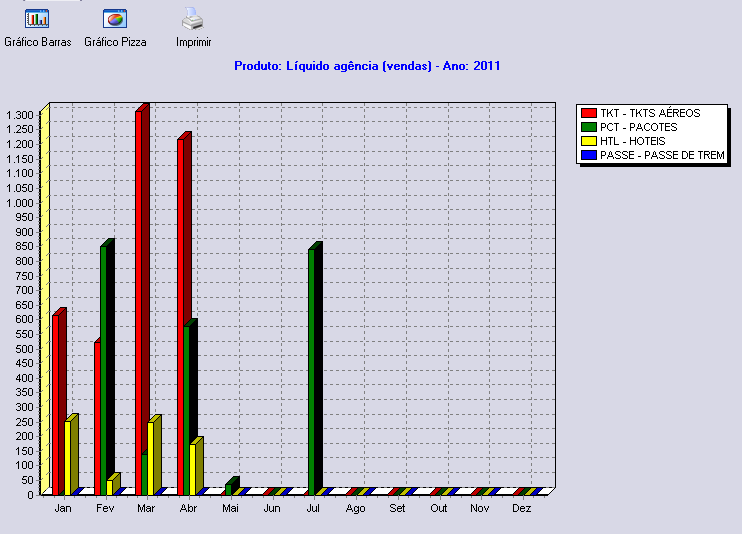Select the 'TKT - TKTS AÉREOS' legend label
This screenshot has width=742, height=534.
point(650,113)
